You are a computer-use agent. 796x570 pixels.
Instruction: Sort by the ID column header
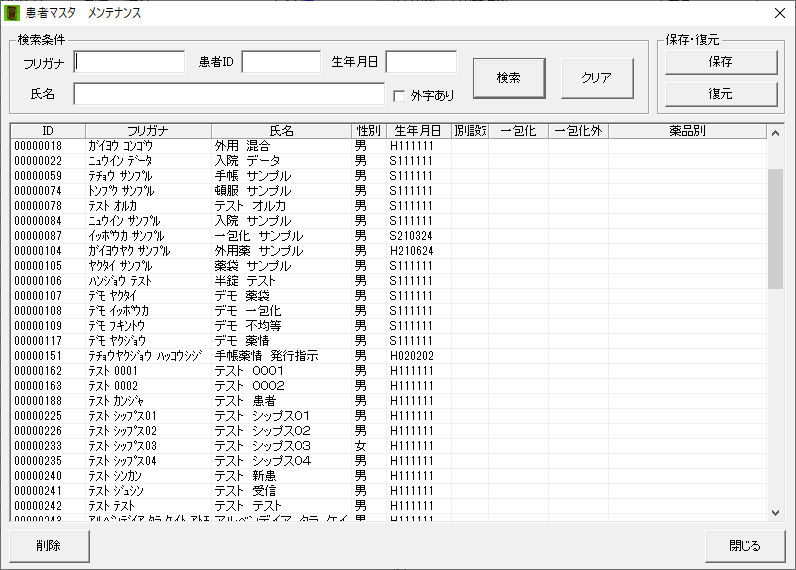[x=47, y=131]
